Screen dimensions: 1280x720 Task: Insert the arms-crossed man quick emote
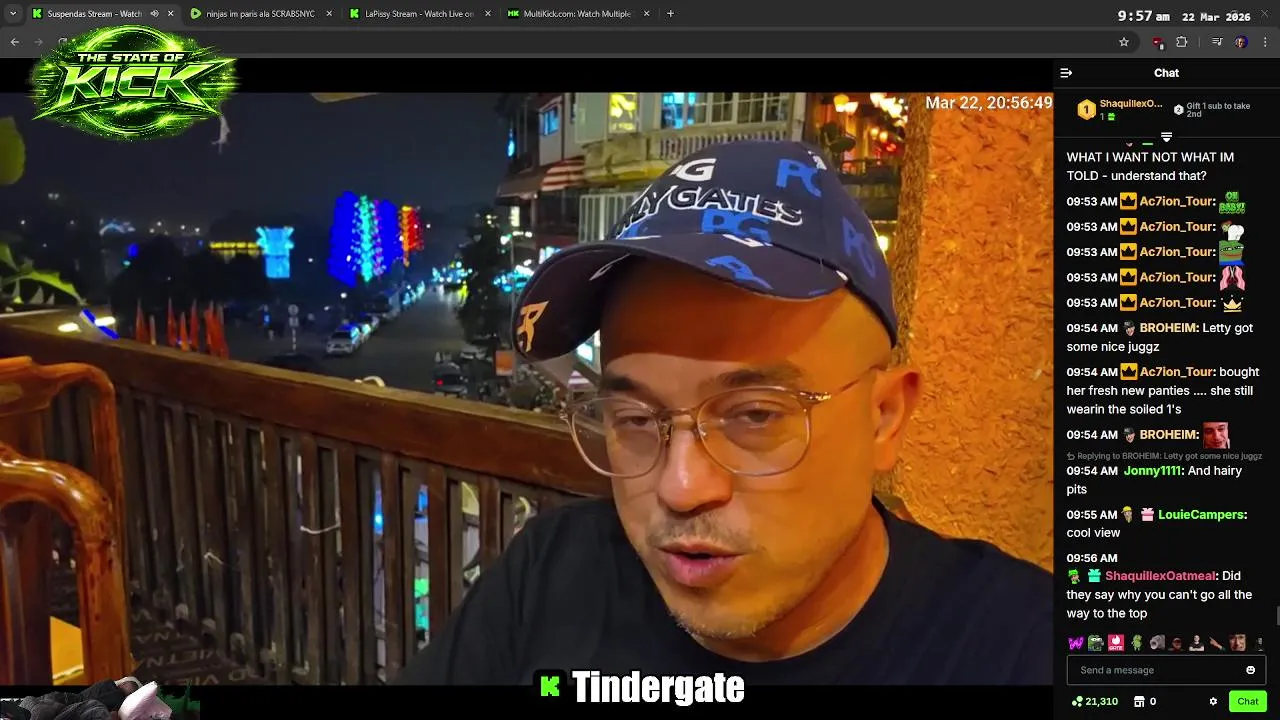[1196, 643]
